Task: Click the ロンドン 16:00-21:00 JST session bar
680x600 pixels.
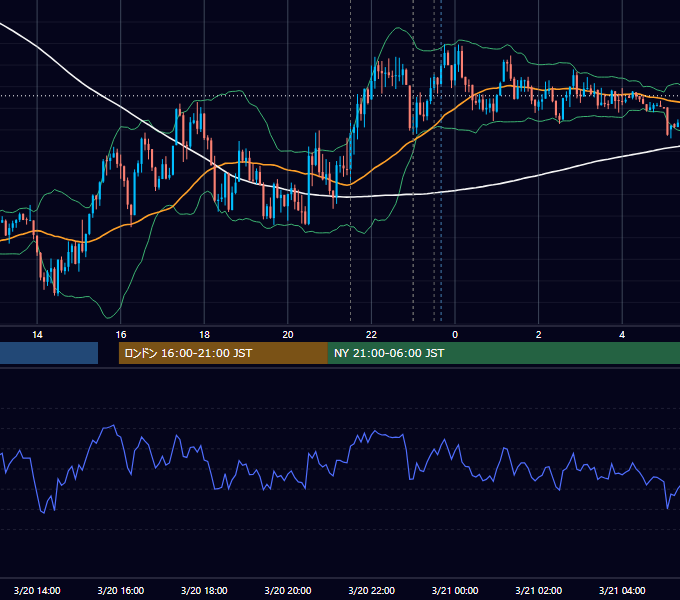Action: pyautogui.click(x=223, y=353)
